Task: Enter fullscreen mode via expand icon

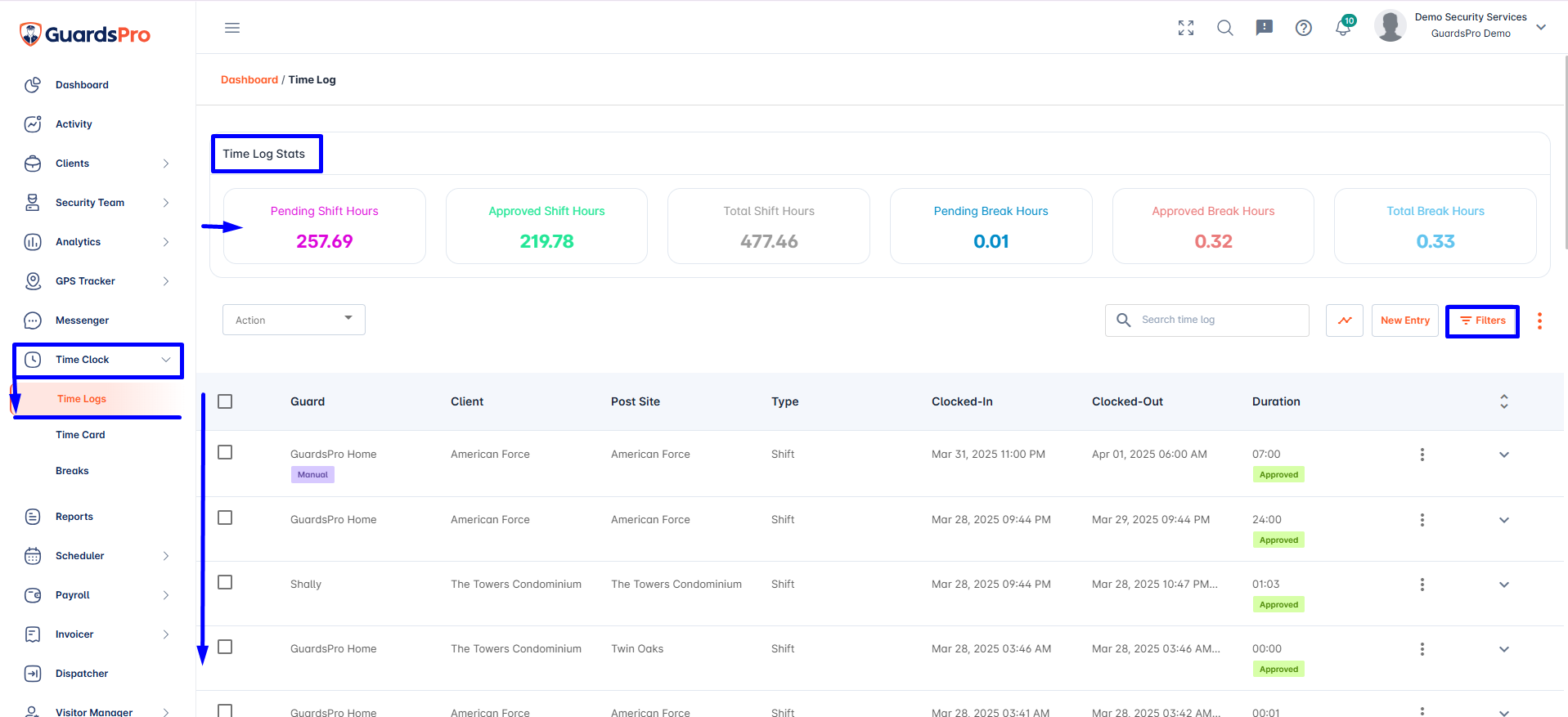Action: click(x=1186, y=28)
